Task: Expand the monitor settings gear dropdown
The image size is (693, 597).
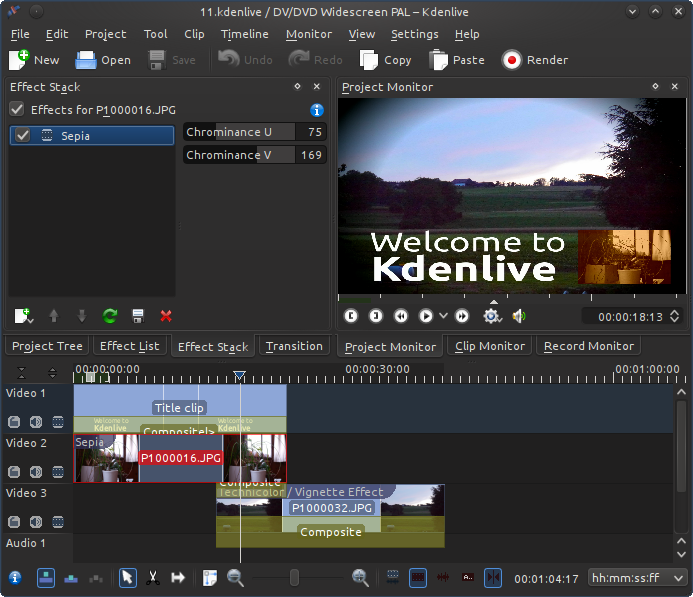Action: (x=492, y=316)
